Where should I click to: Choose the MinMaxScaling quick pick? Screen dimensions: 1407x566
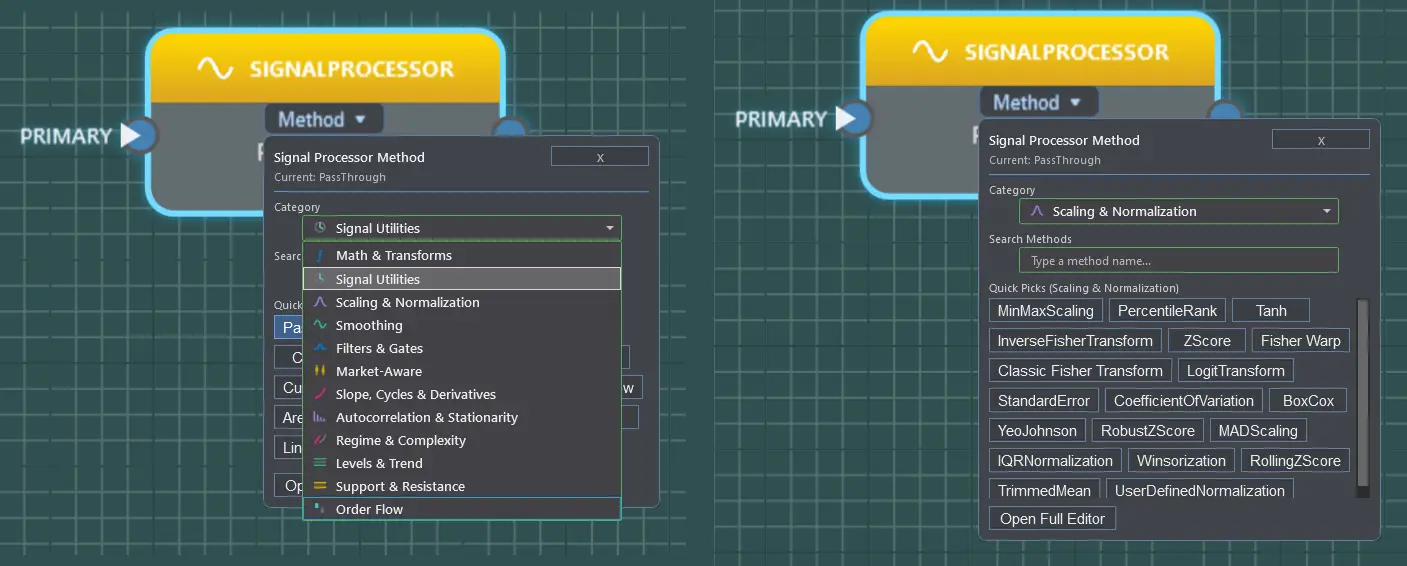coord(1046,311)
